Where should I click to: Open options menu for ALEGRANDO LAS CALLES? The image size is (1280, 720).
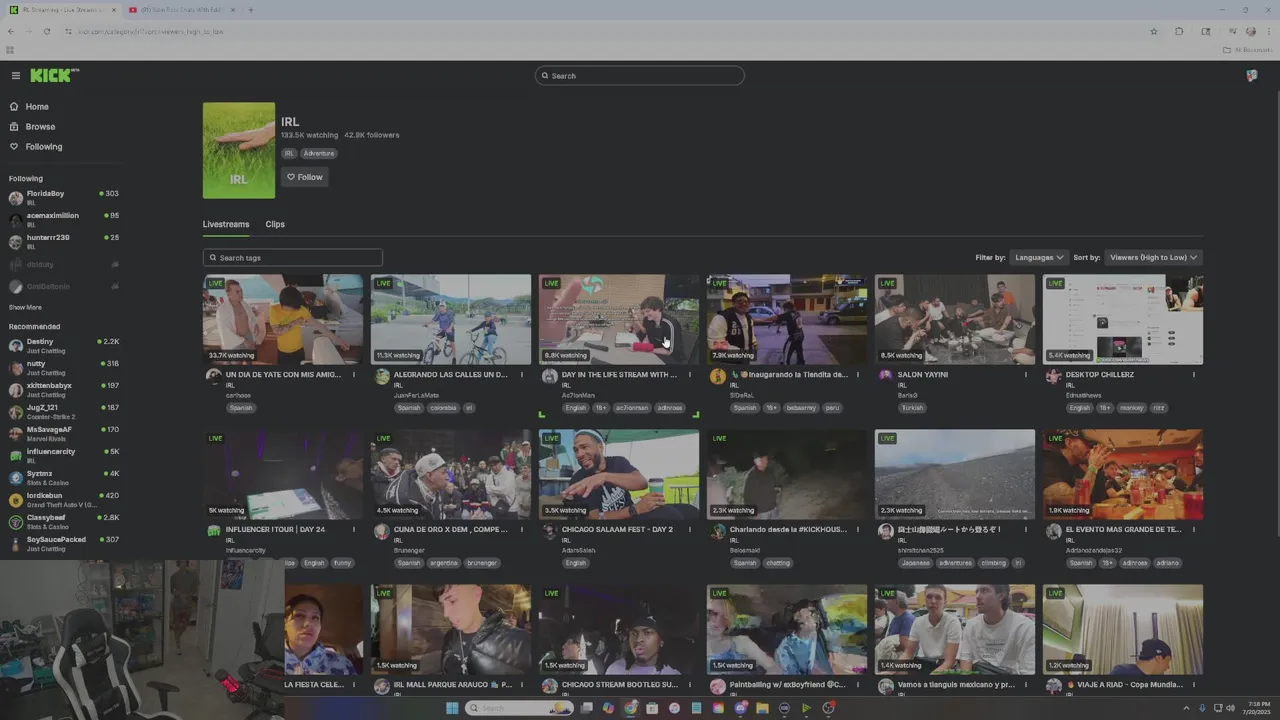coord(522,375)
